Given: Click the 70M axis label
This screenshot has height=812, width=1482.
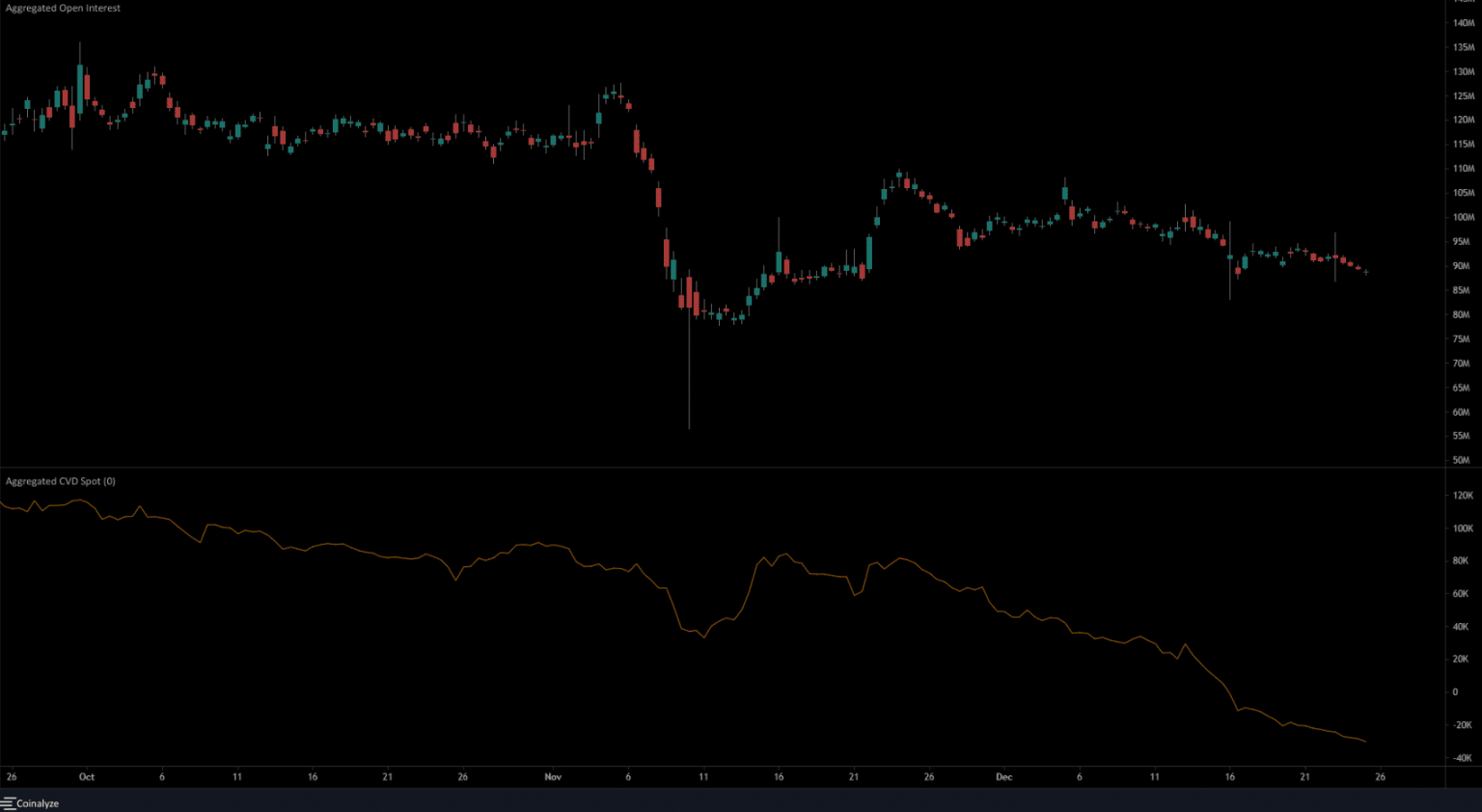Looking at the screenshot, I should pyautogui.click(x=1461, y=364).
